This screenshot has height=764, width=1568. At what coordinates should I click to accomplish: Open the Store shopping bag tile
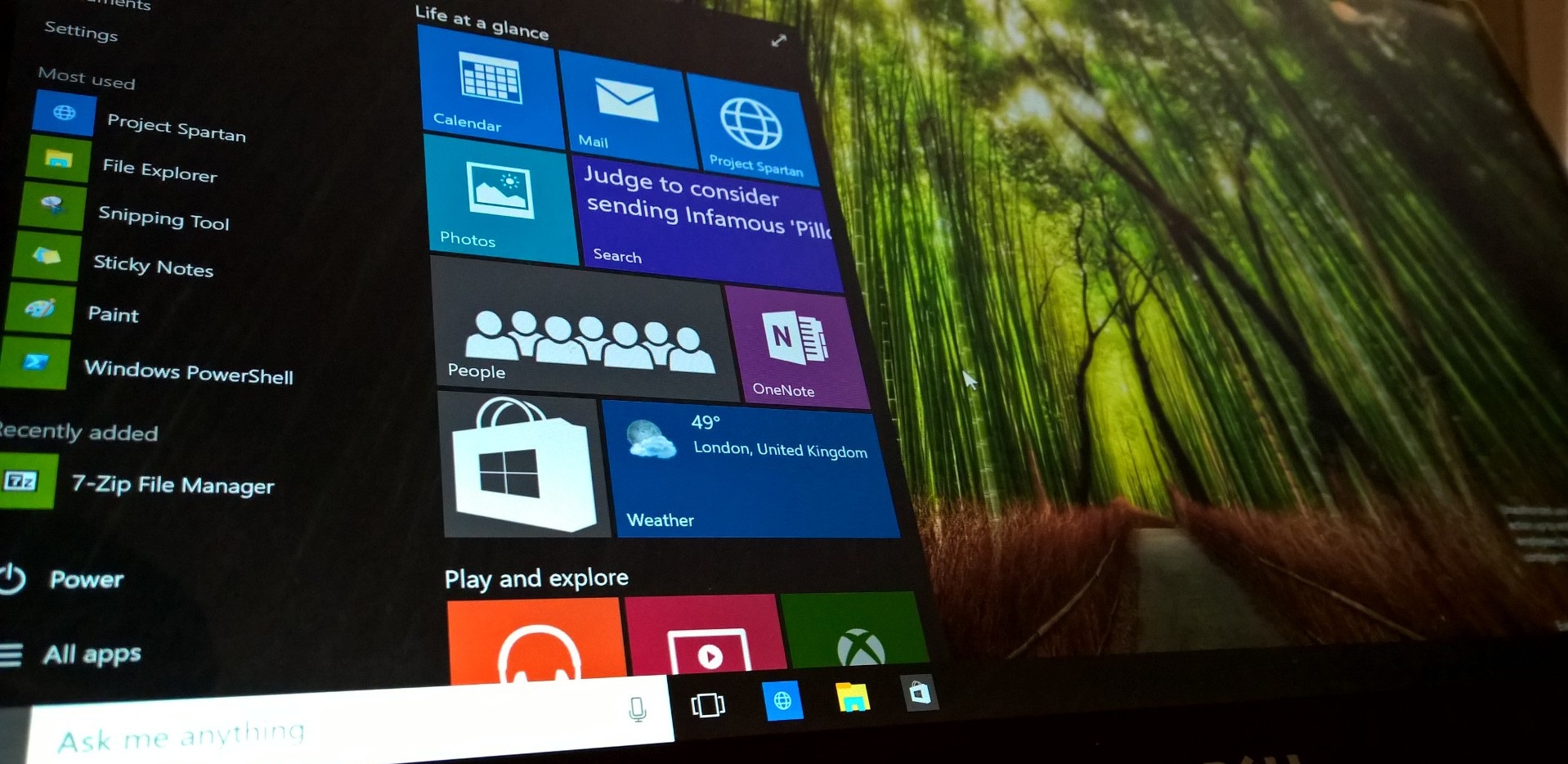(523, 465)
